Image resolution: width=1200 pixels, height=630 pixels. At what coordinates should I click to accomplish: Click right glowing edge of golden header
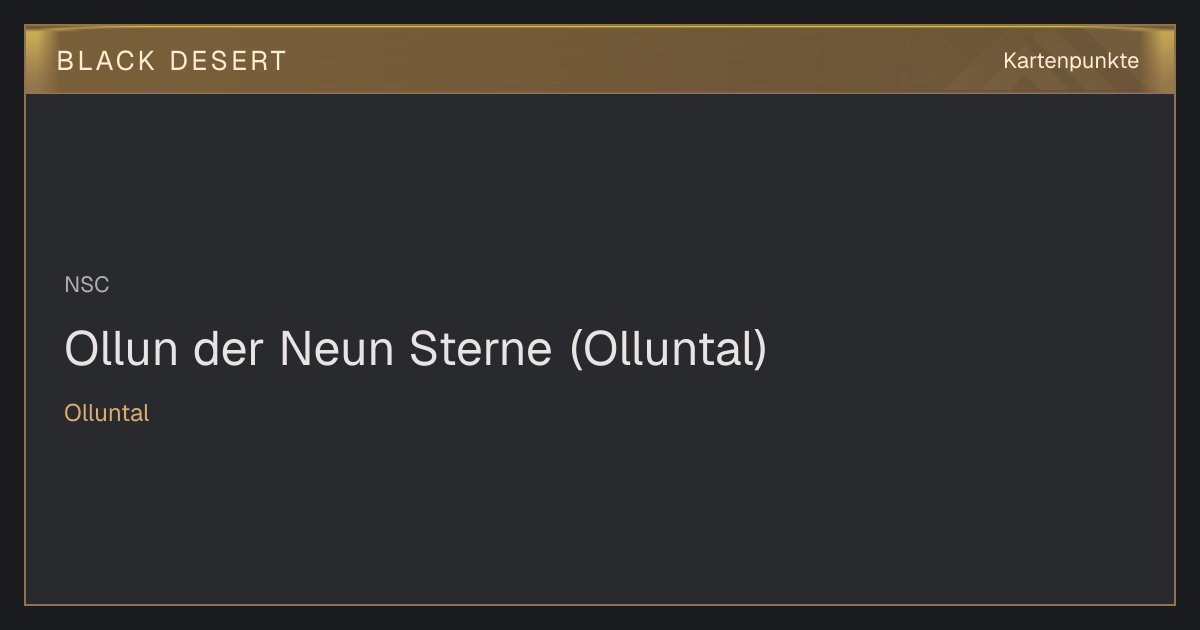coord(1163,60)
